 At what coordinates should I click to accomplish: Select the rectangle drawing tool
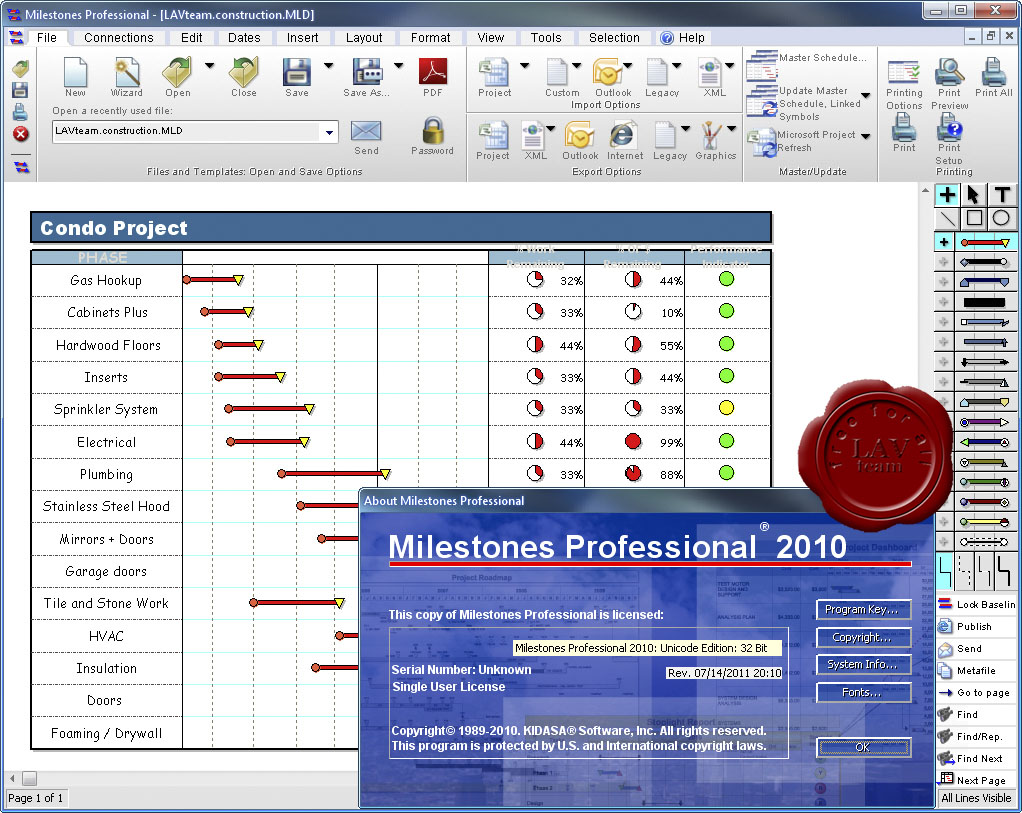tap(974, 218)
